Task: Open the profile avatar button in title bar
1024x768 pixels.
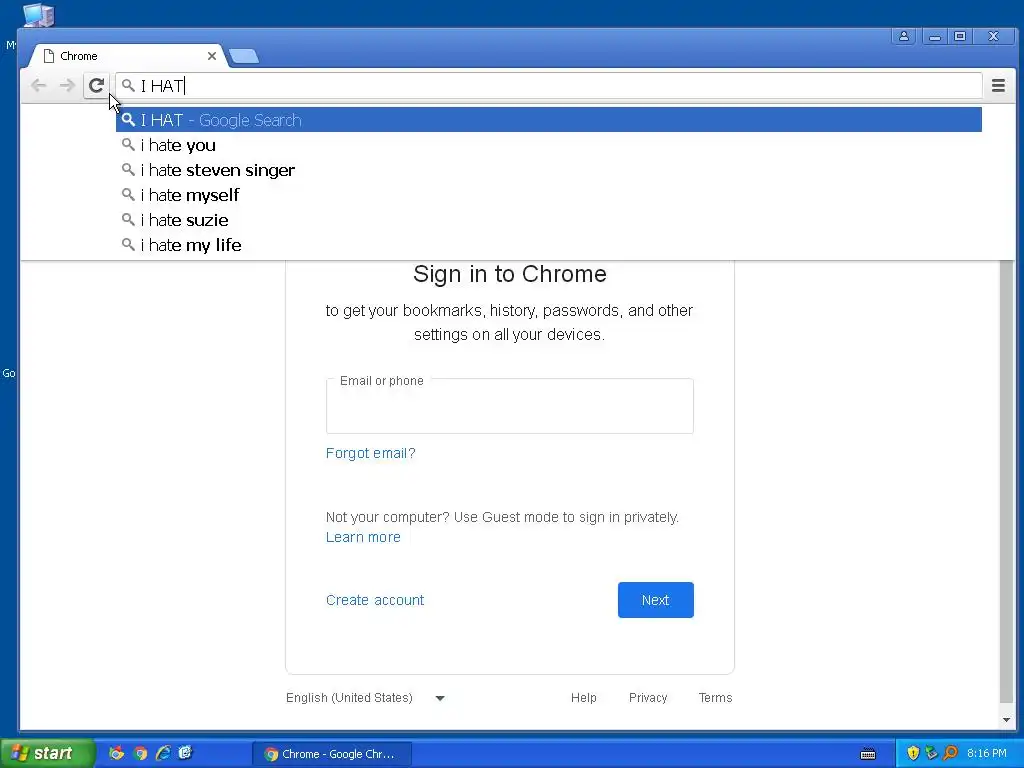Action: click(904, 37)
